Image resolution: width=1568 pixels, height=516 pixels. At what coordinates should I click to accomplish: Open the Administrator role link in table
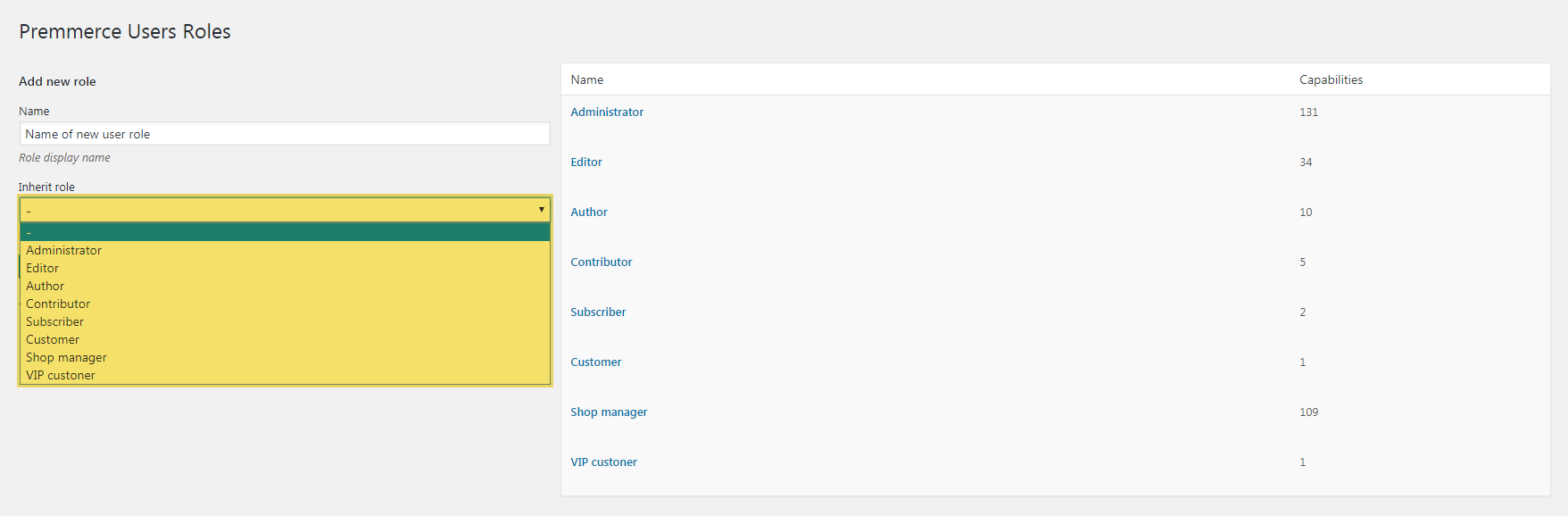click(607, 112)
